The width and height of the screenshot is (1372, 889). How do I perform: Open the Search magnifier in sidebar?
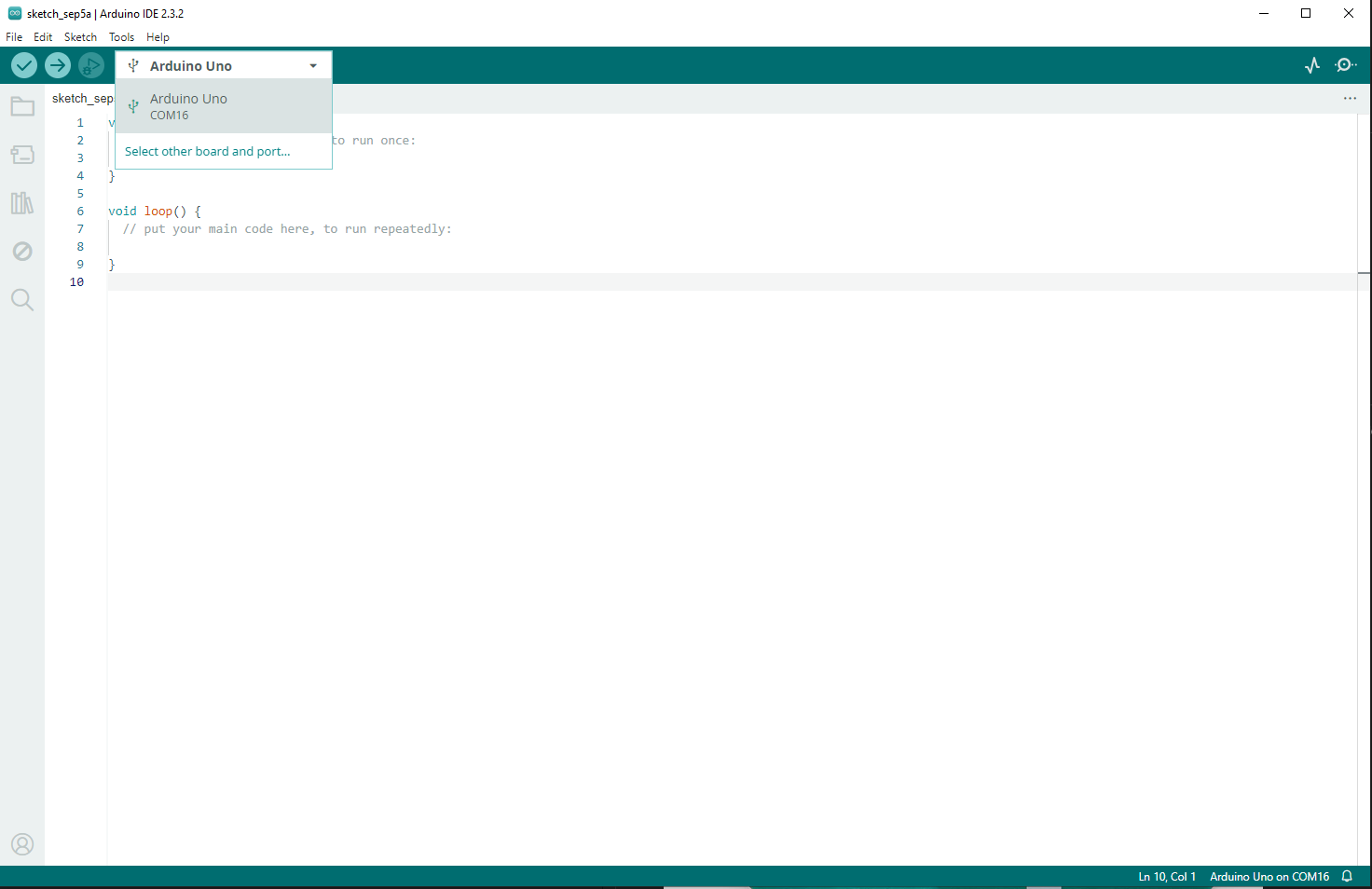click(x=22, y=300)
